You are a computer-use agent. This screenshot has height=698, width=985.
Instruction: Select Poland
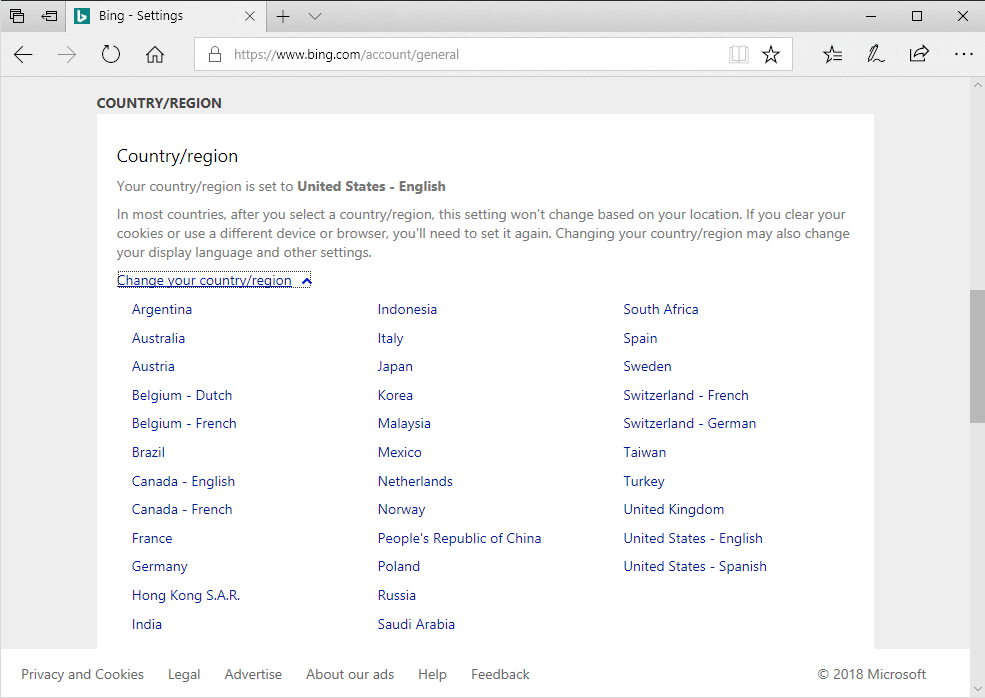(x=399, y=567)
